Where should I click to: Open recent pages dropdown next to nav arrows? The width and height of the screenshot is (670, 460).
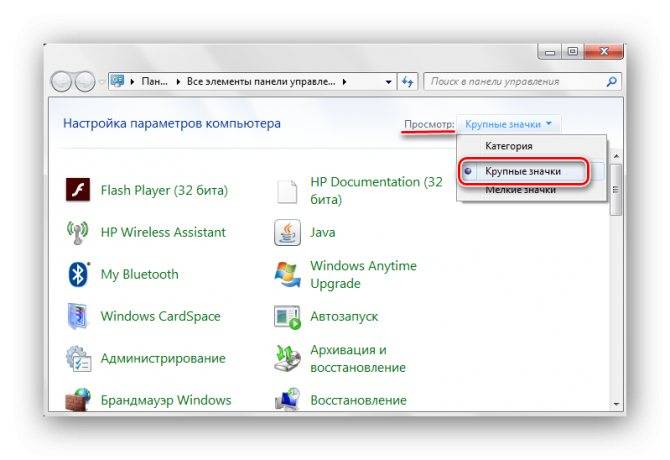click(x=101, y=81)
